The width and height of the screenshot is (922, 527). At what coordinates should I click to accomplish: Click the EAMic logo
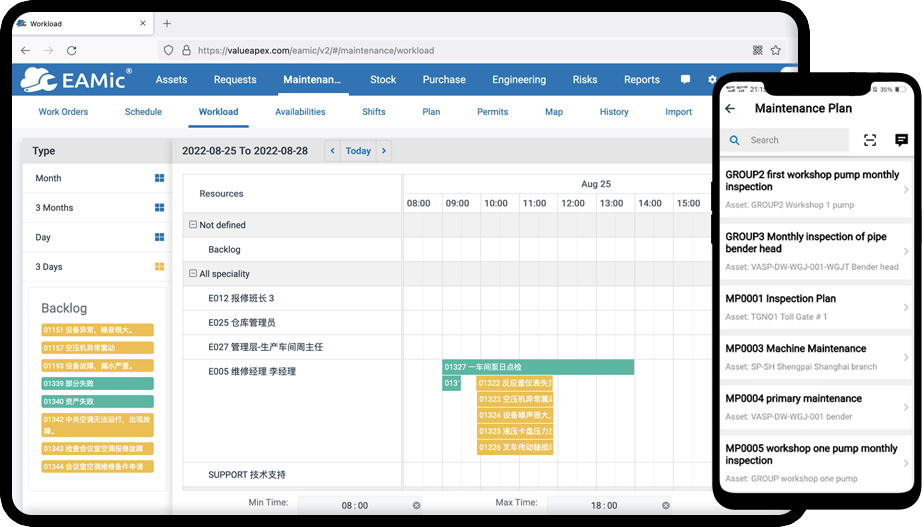click(76, 79)
